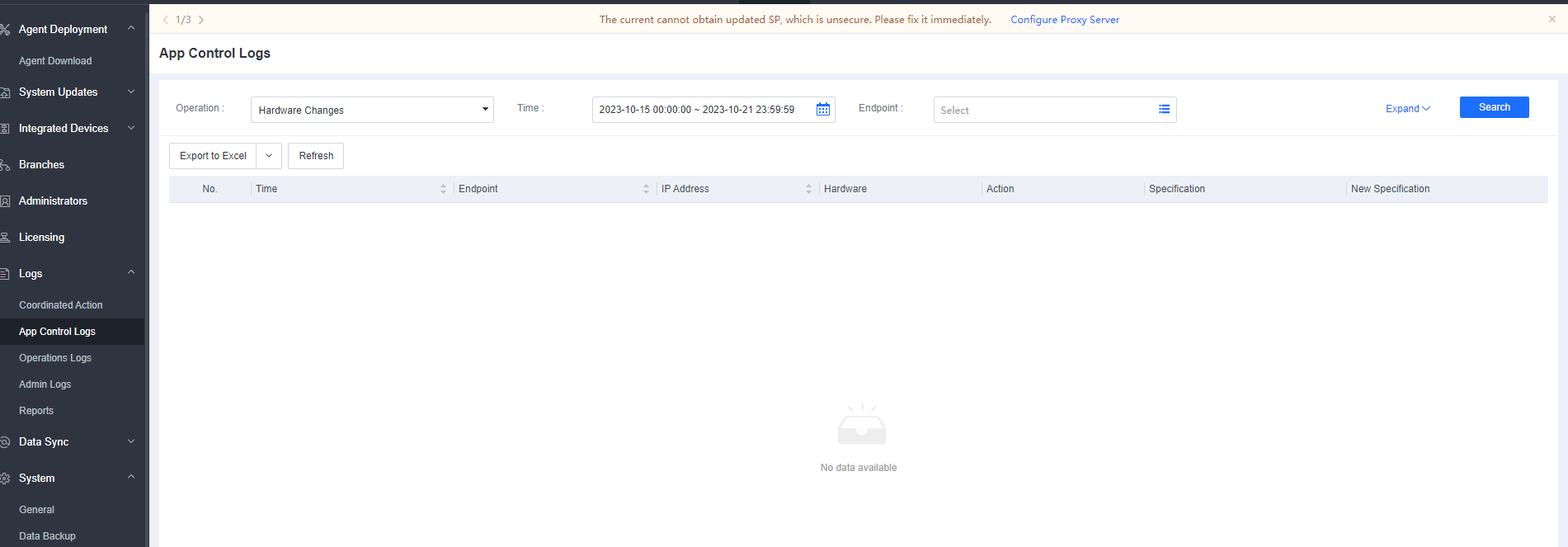The height and width of the screenshot is (547, 1568).
Task: Expand the additional search filters
Action: [x=1407, y=109]
